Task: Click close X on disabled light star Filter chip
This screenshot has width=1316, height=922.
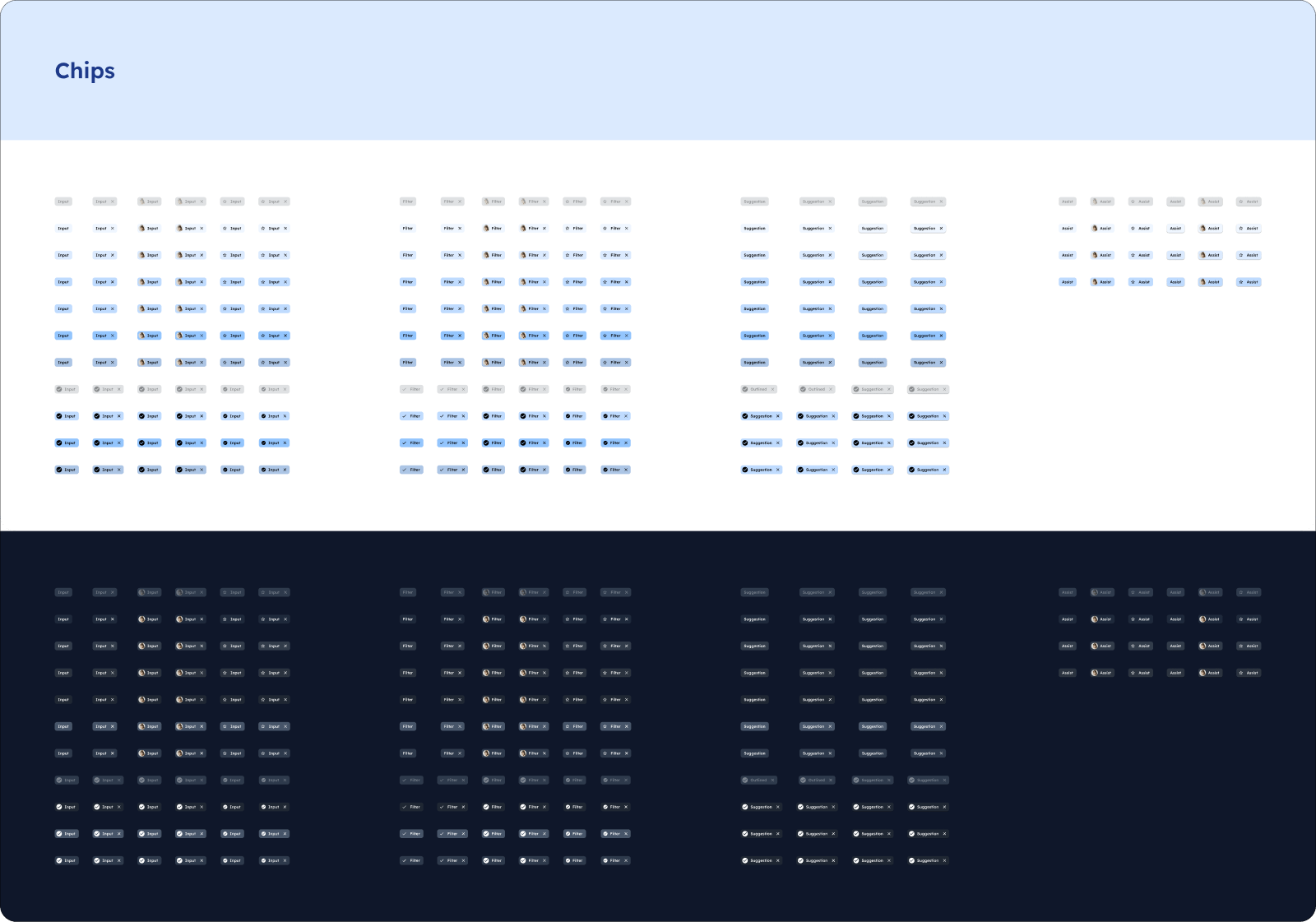Action: pyautogui.click(x=627, y=202)
